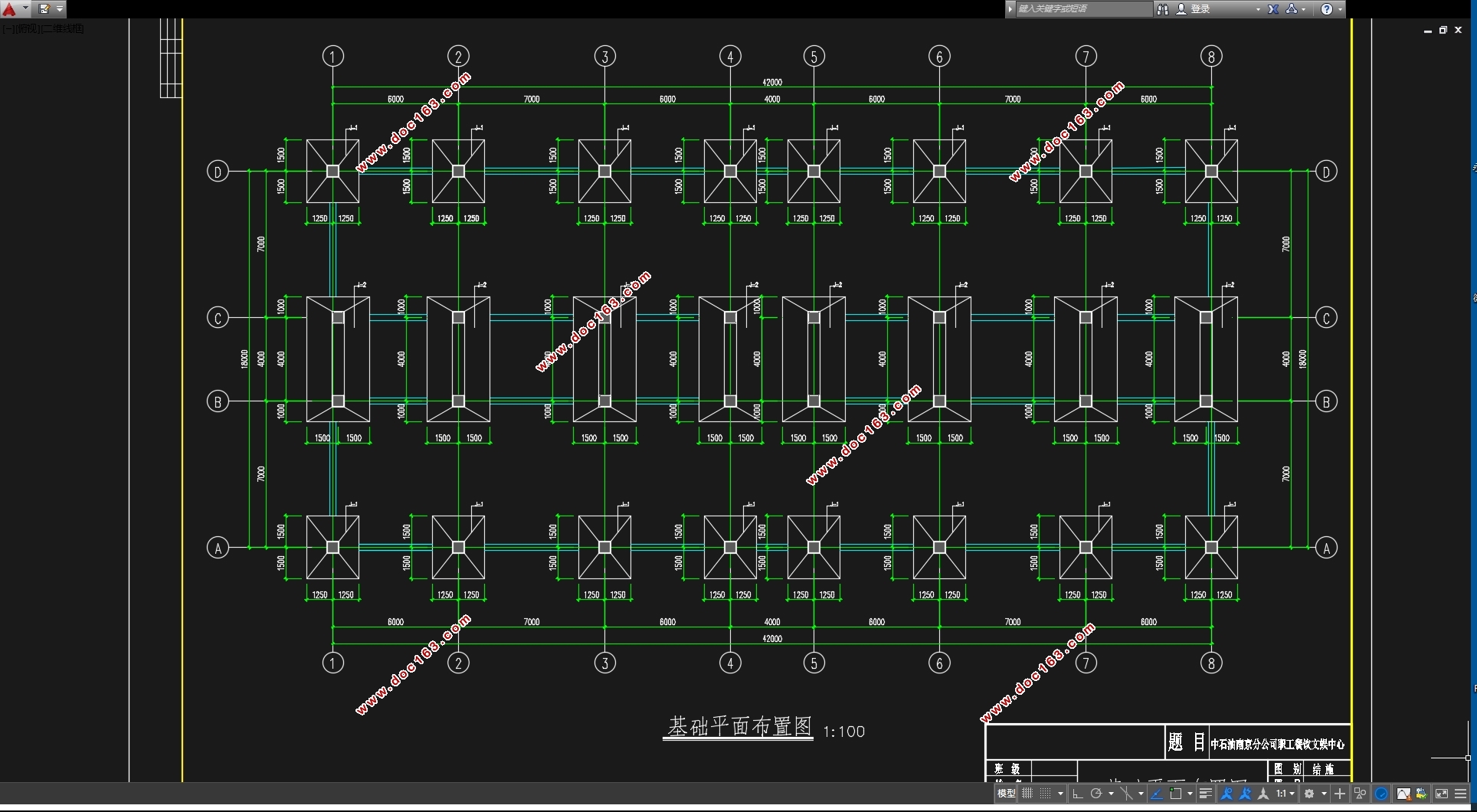Screen dimensions: 1477x812
Task: Open the [二维线框] visual style menu
Action: [63, 28]
